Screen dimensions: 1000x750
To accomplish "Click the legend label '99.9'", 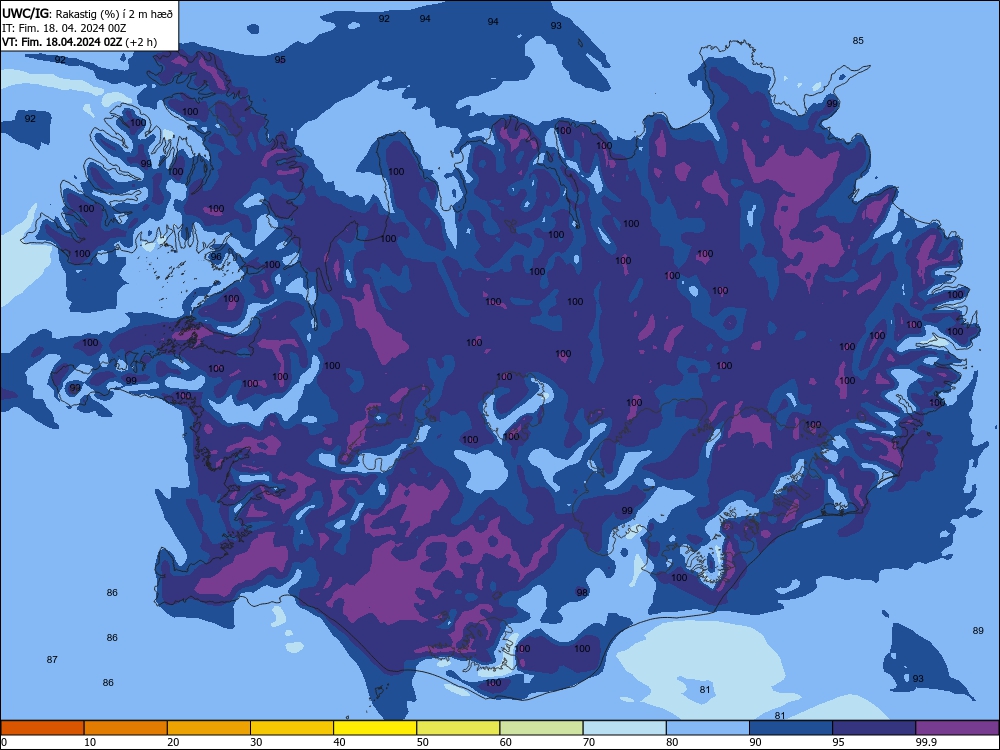I will tap(926, 742).
